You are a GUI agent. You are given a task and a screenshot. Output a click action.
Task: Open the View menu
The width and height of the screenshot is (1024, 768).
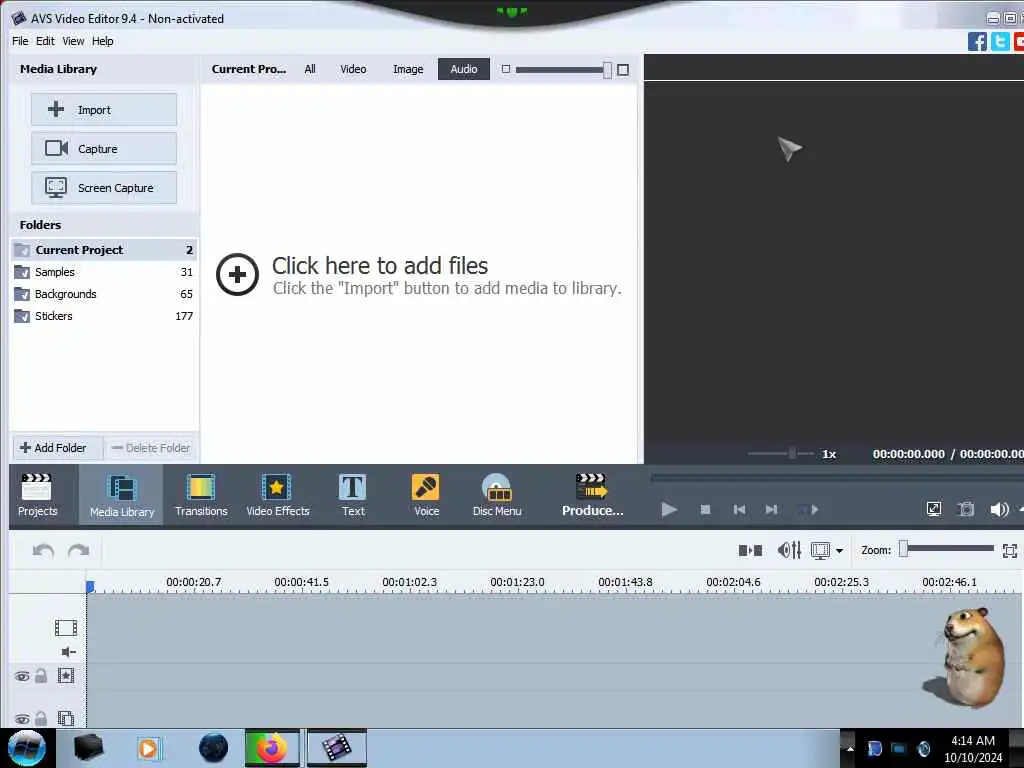coord(73,41)
